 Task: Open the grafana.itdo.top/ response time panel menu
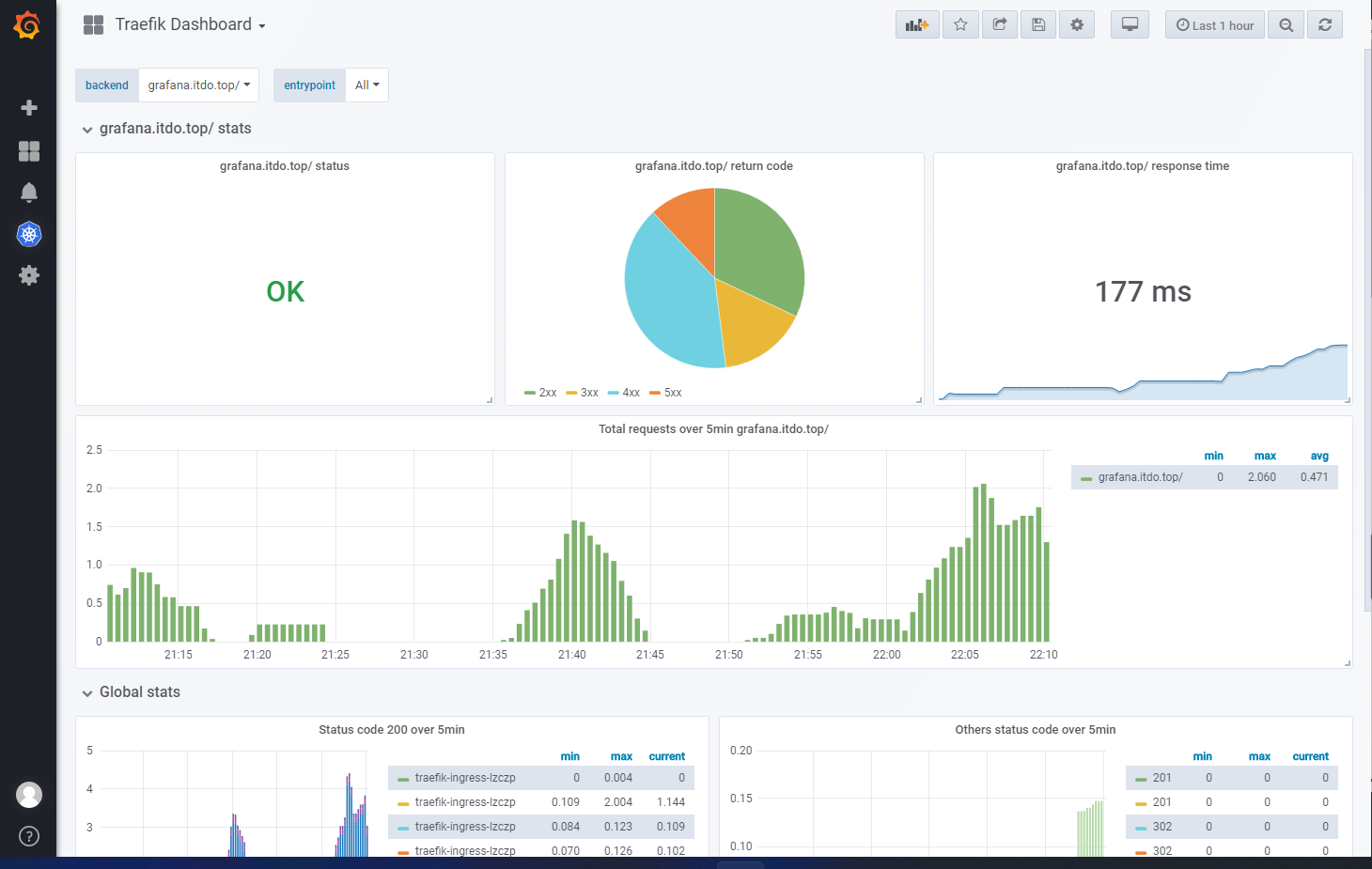tap(1143, 166)
